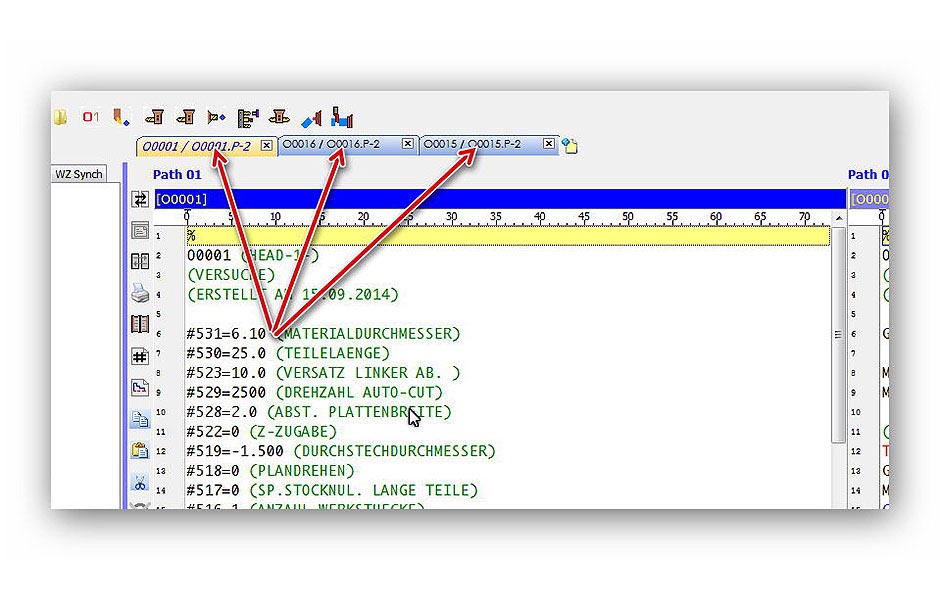Click the copy icon in left sidebar
The height and width of the screenshot is (600, 940).
(140, 420)
